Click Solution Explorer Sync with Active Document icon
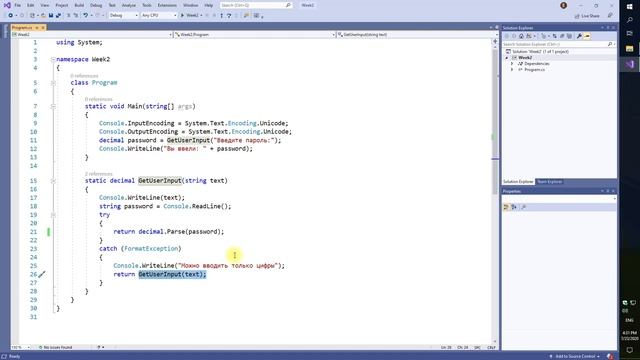Screen dimensions: 640x360 point(555,36)
